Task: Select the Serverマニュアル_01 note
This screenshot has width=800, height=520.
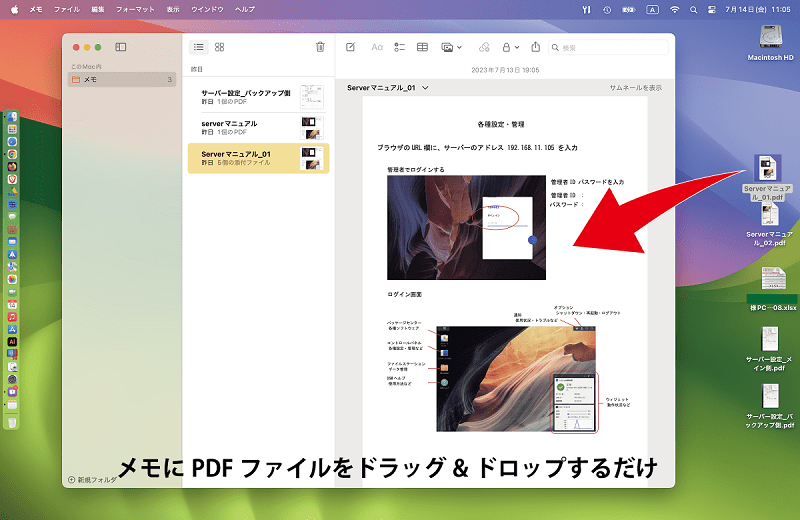Action: (258, 158)
